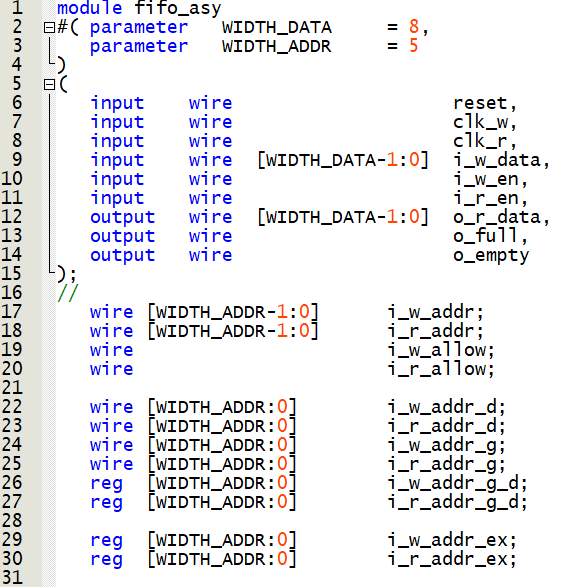The width and height of the screenshot is (562, 587).
Task: Click the closing ); on line 15
Action: click(x=67, y=274)
